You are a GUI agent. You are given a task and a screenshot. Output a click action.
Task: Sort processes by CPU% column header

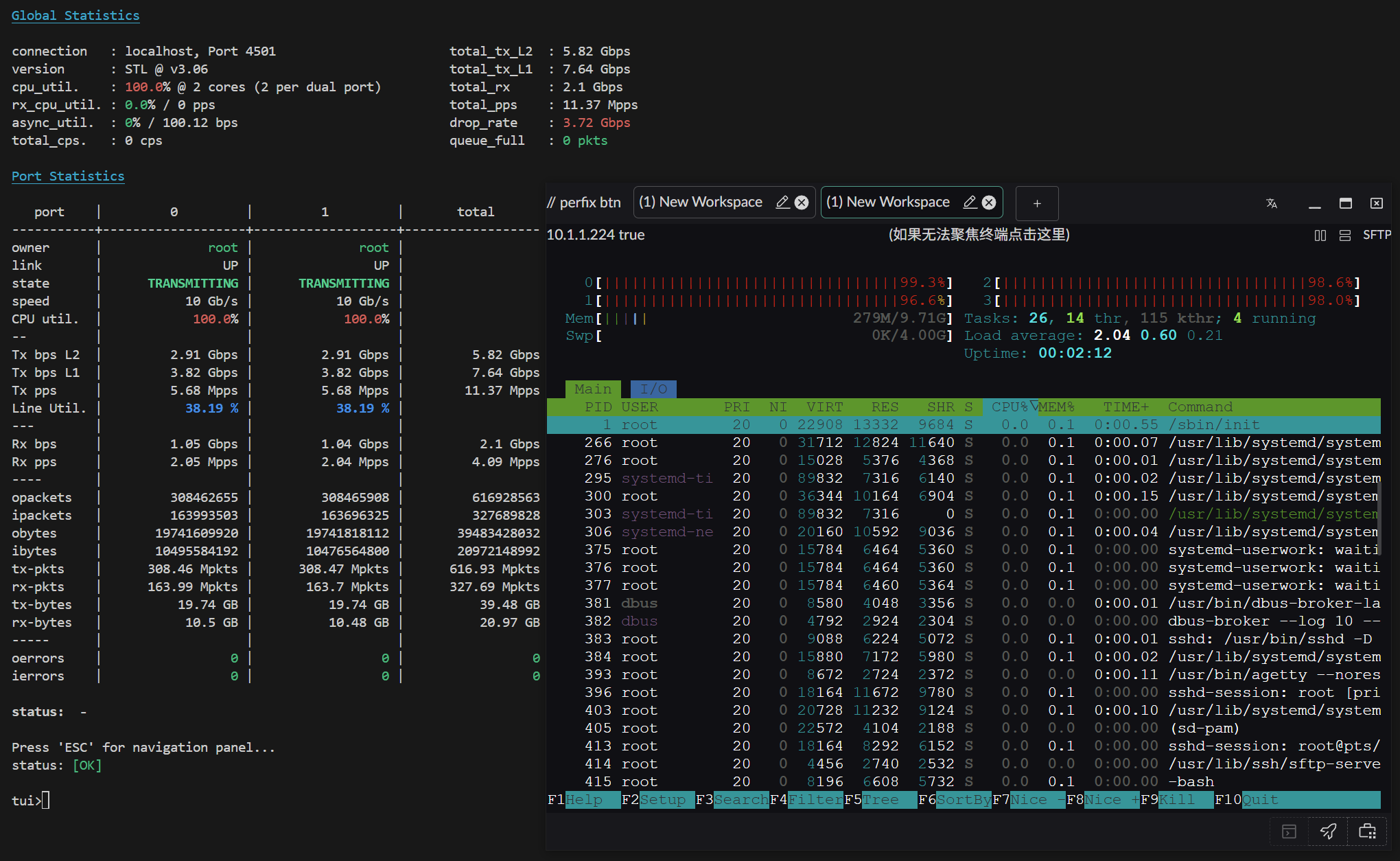click(1010, 407)
